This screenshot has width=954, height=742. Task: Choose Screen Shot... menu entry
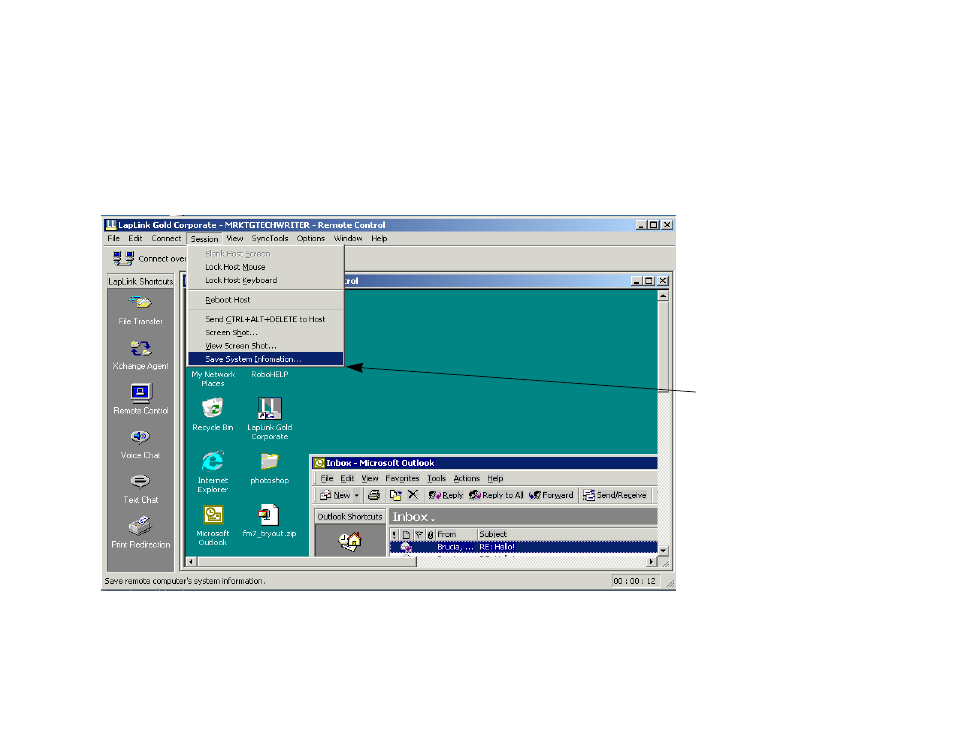point(266,332)
